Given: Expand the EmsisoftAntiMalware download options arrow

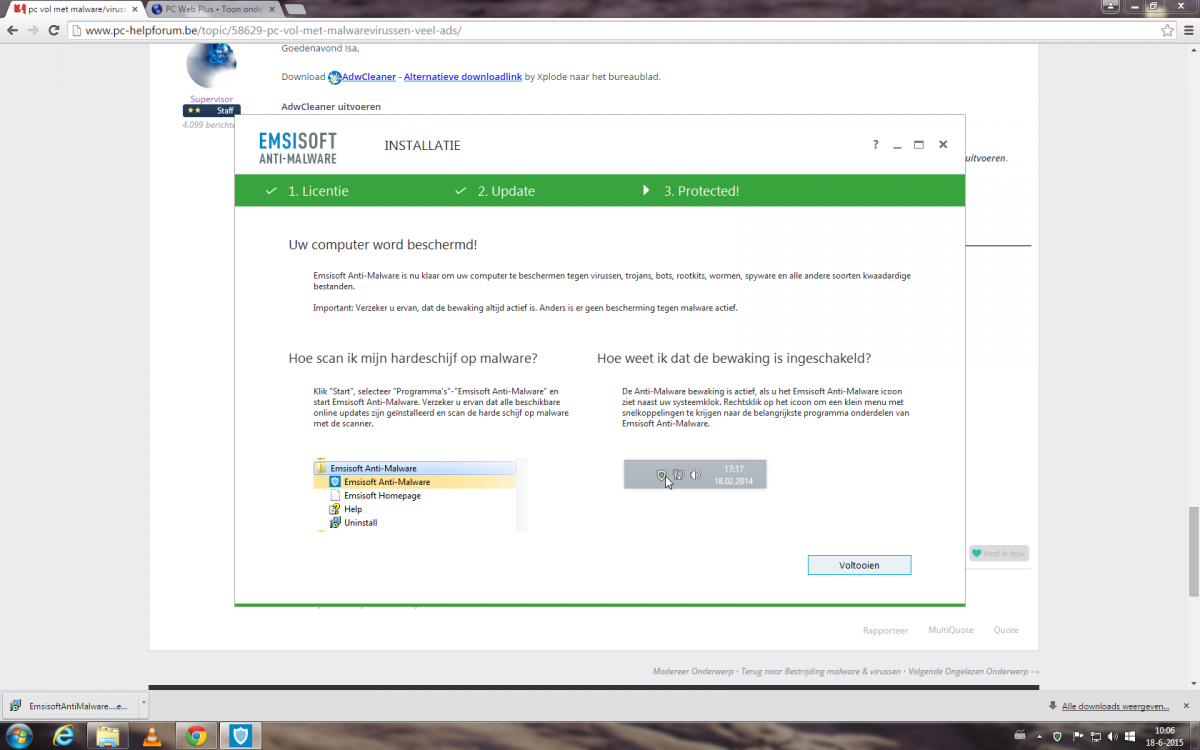Looking at the screenshot, I should coord(144,706).
